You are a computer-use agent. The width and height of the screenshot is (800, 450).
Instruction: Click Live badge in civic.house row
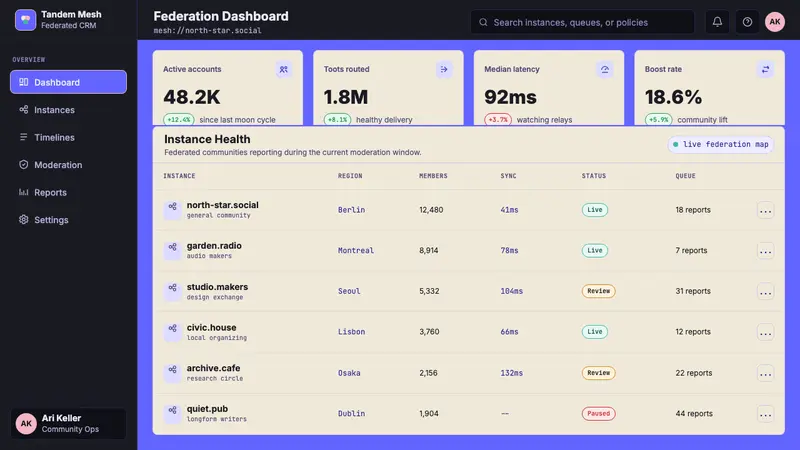click(x=594, y=332)
